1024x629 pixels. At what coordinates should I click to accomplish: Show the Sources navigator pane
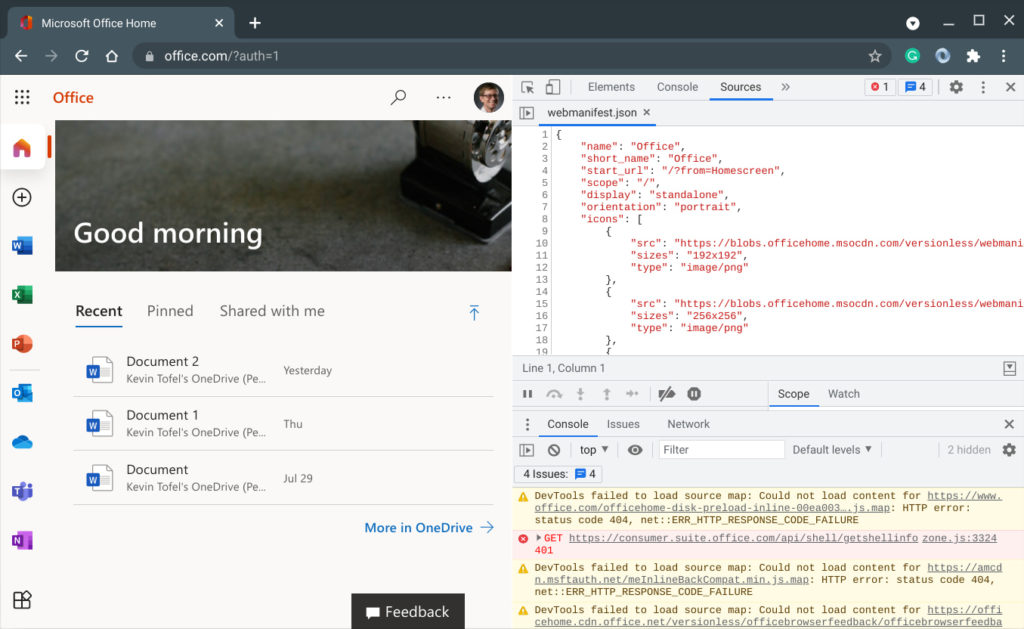click(x=526, y=112)
